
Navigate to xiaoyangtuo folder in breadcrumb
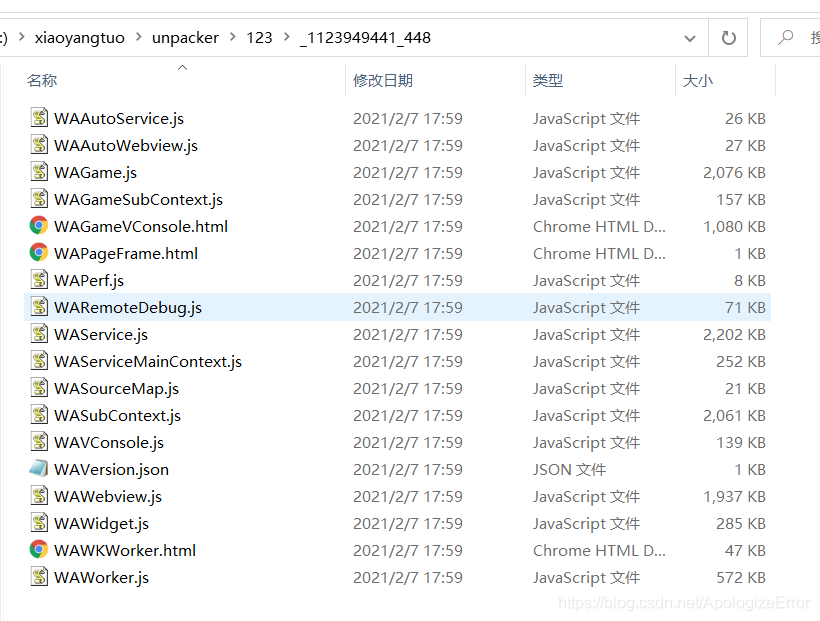pyautogui.click(x=79, y=38)
